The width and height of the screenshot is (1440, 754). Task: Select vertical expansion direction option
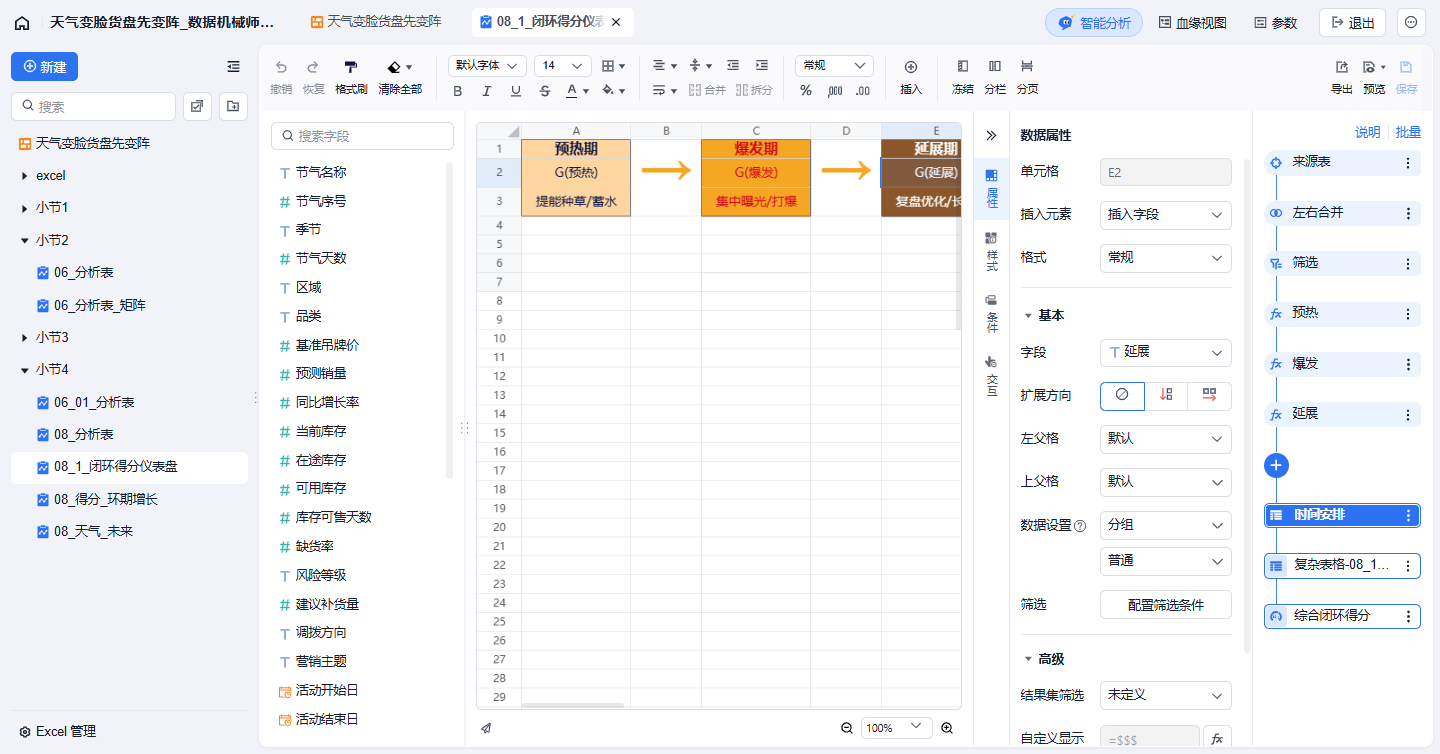pos(1166,396)
